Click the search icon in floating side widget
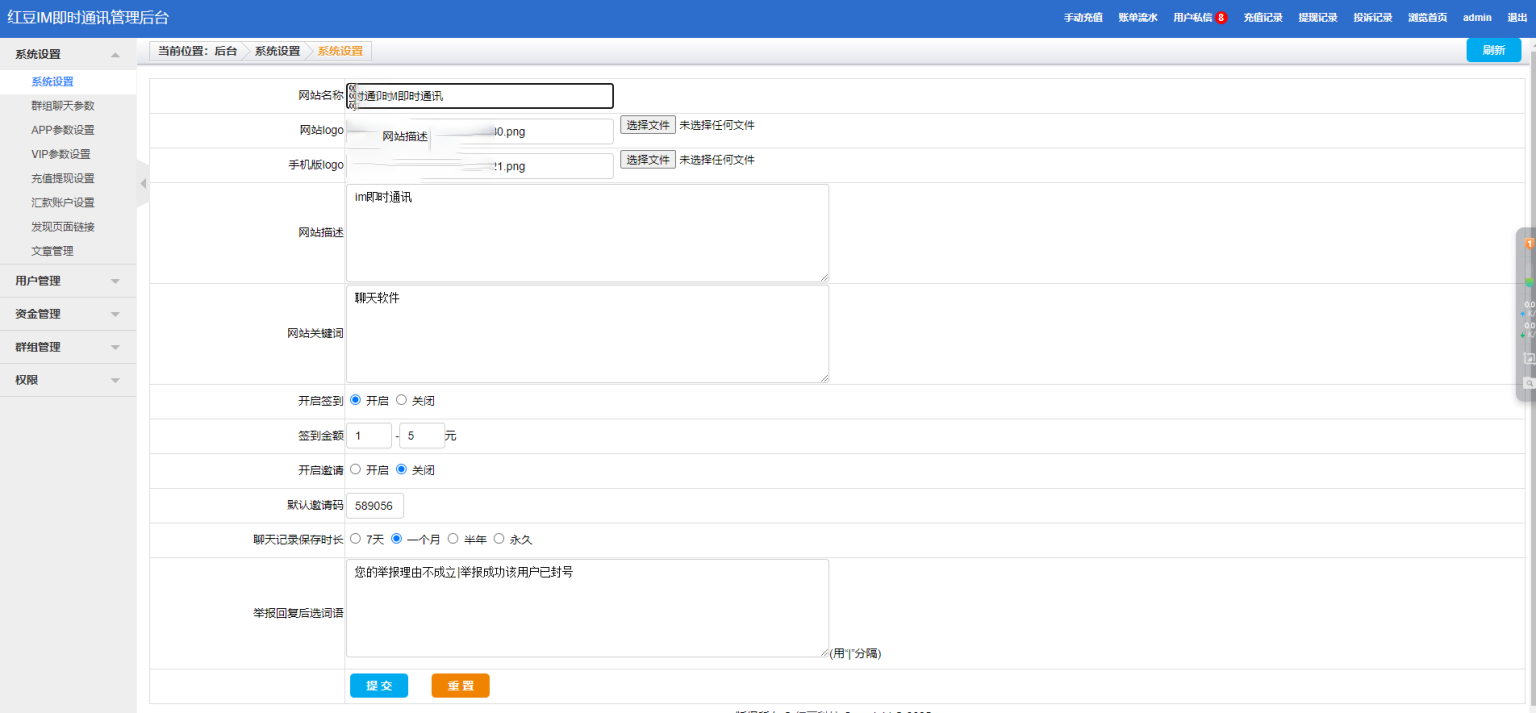Viewport: 1536px width, 713px height. point(1528,383)
